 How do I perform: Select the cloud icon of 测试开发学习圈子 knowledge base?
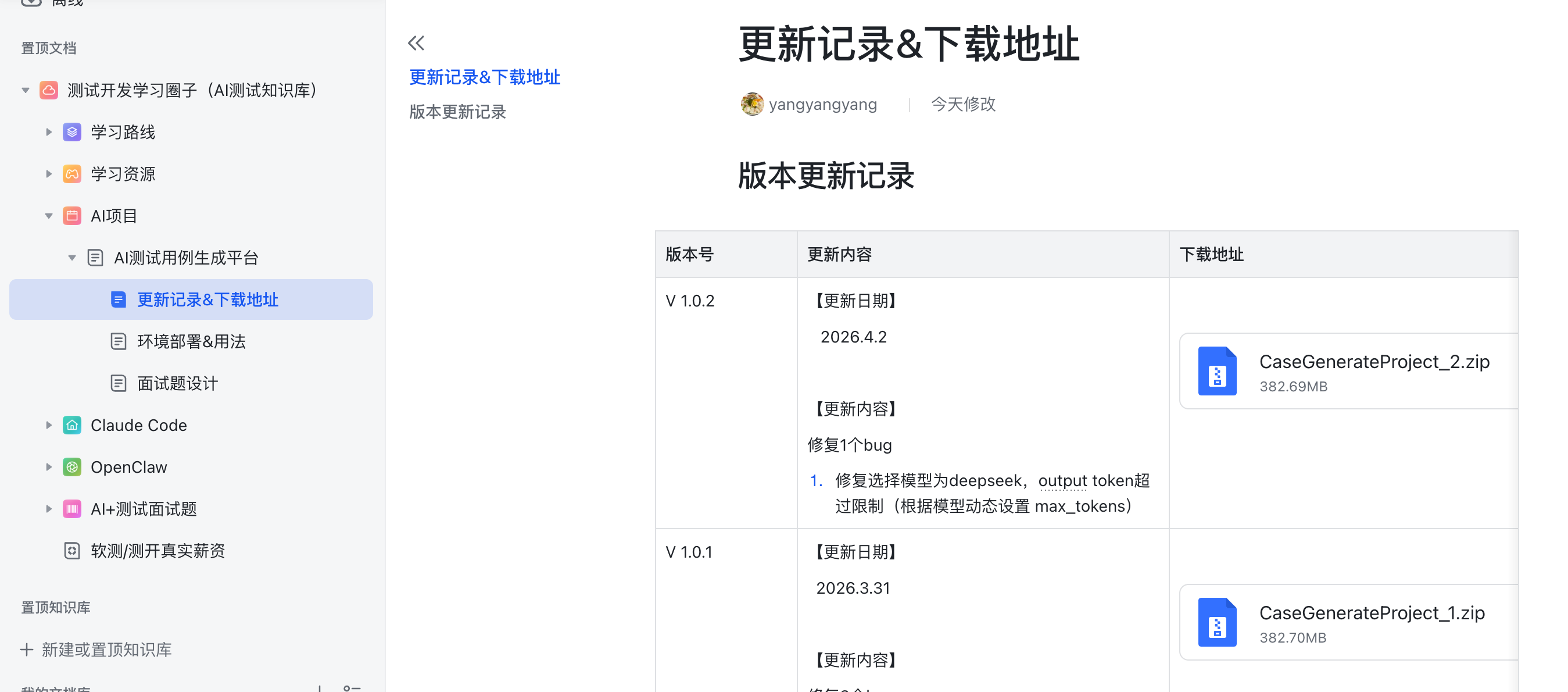tap(49, 90)
